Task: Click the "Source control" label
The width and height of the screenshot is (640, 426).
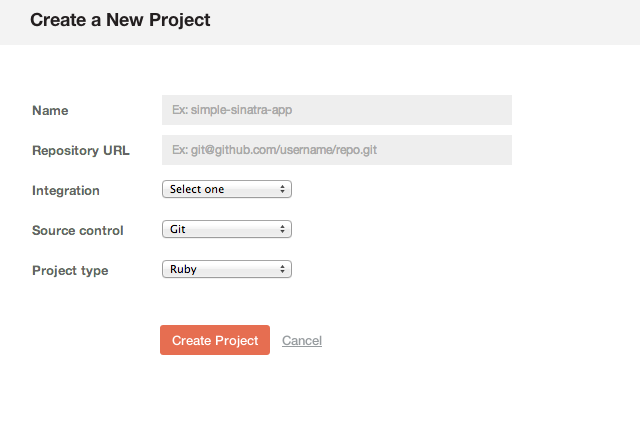Action: pos(78,230)
